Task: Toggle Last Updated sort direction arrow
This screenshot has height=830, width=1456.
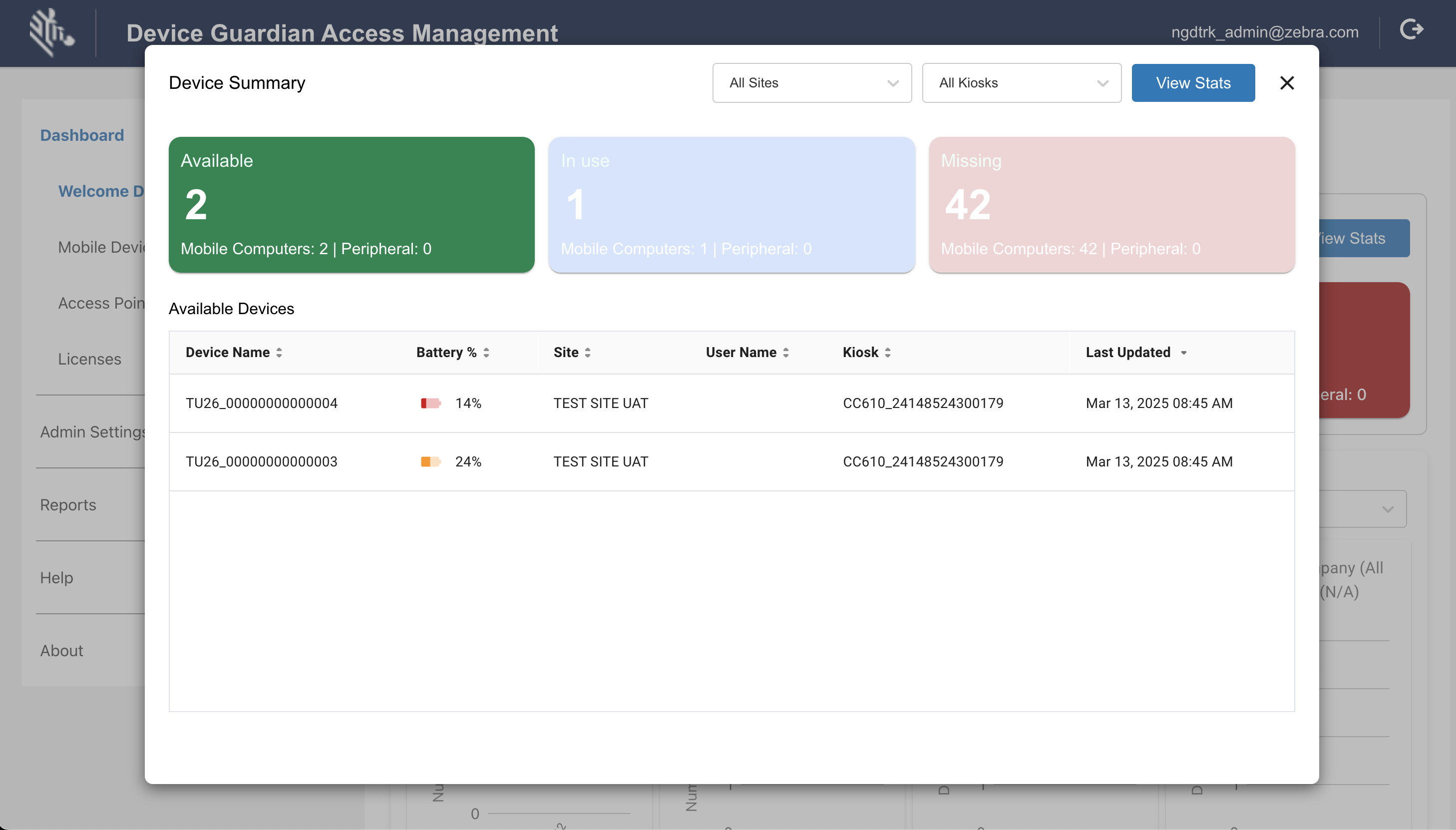Action: tap(1183, 353)
